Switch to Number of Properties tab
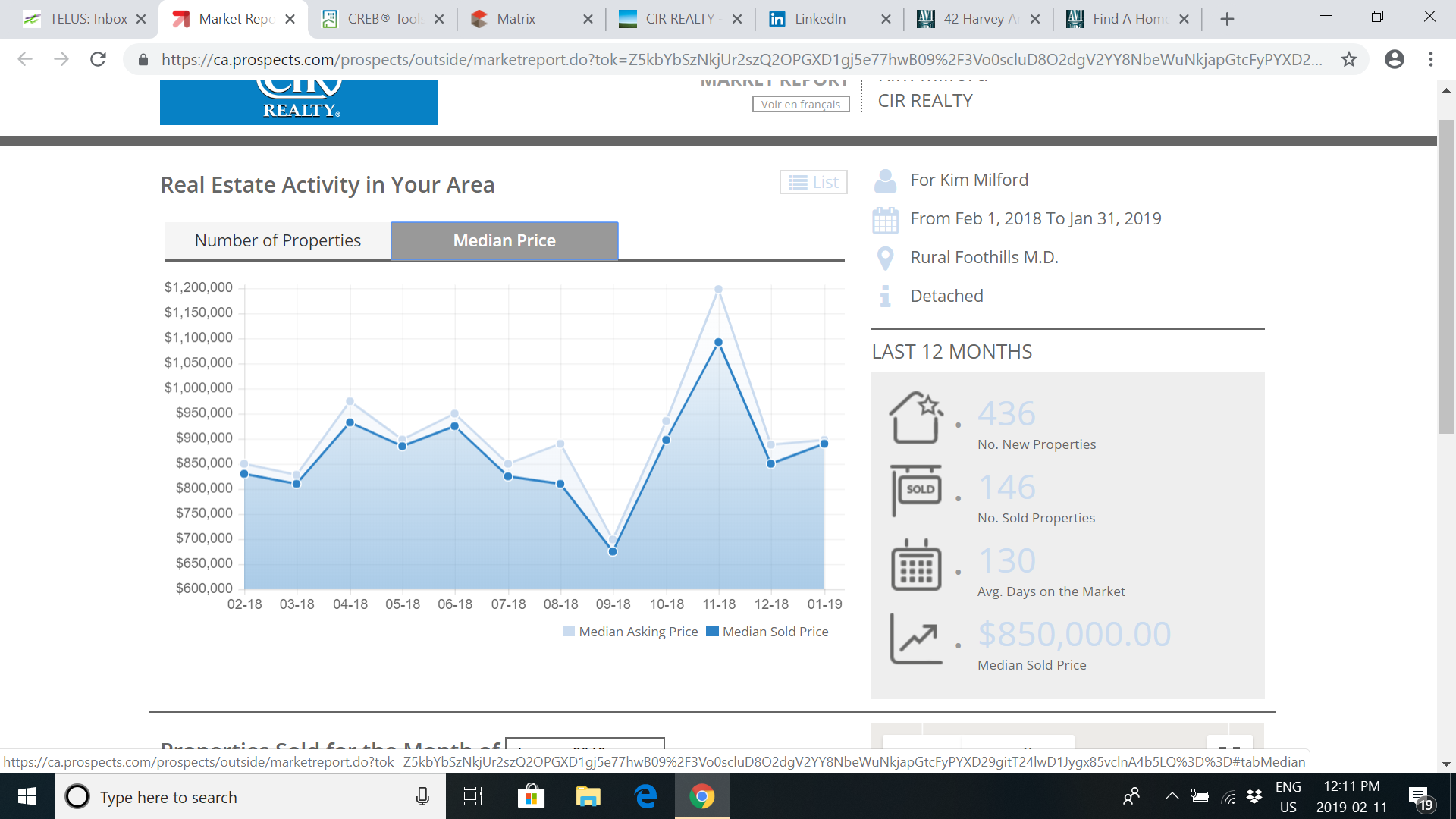This screenshot has width=1456, height=819. (278, 240)
